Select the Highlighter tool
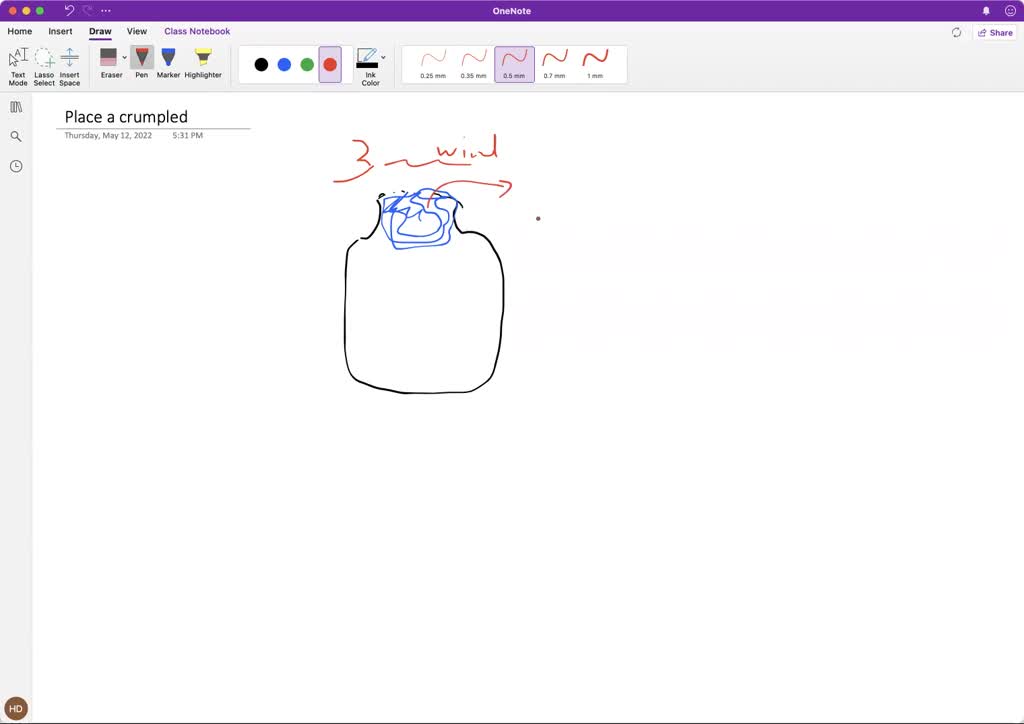 pyautogui.click(x=203, y=63)
